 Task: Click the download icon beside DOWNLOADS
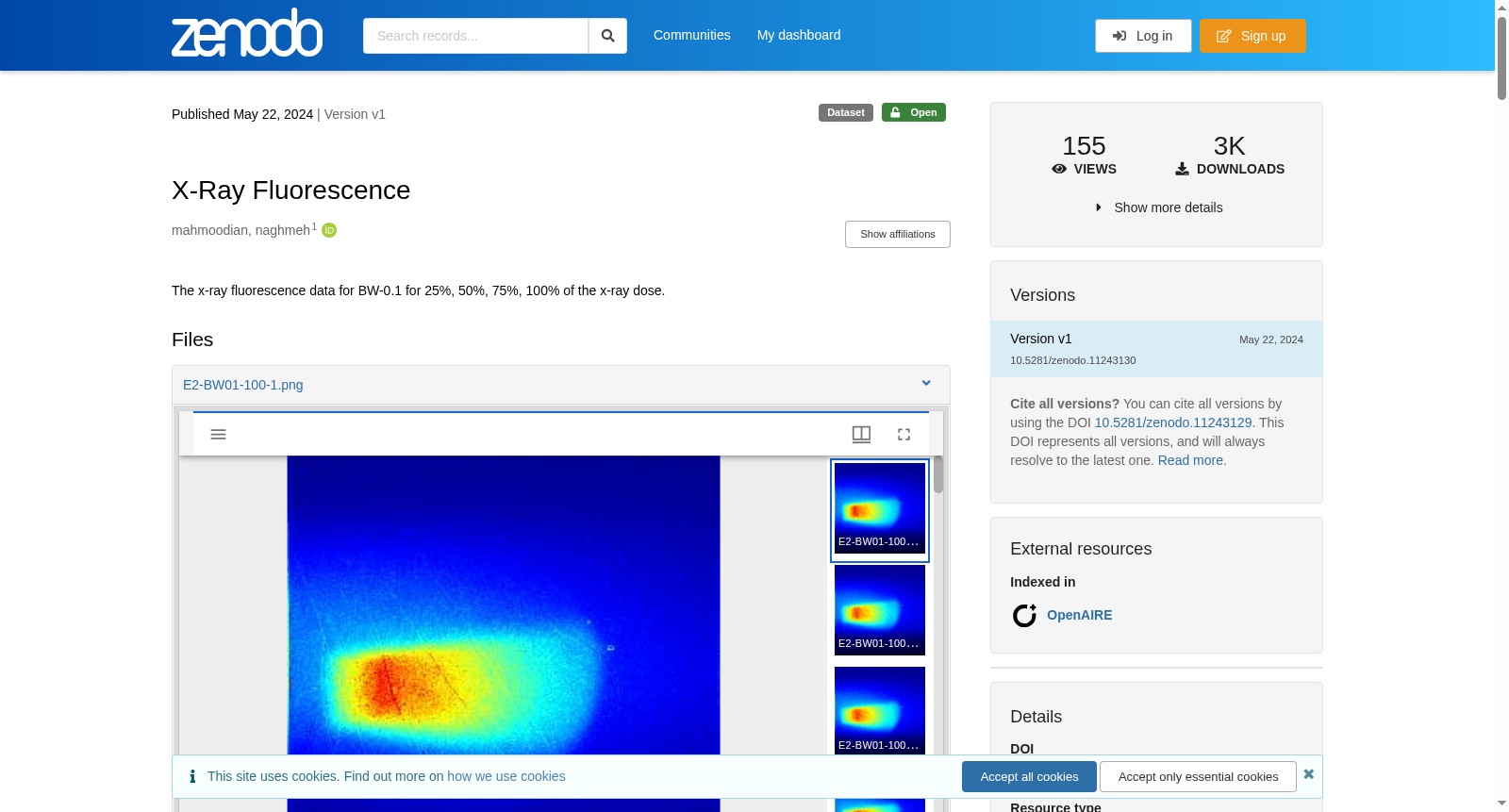point(1182,169)
